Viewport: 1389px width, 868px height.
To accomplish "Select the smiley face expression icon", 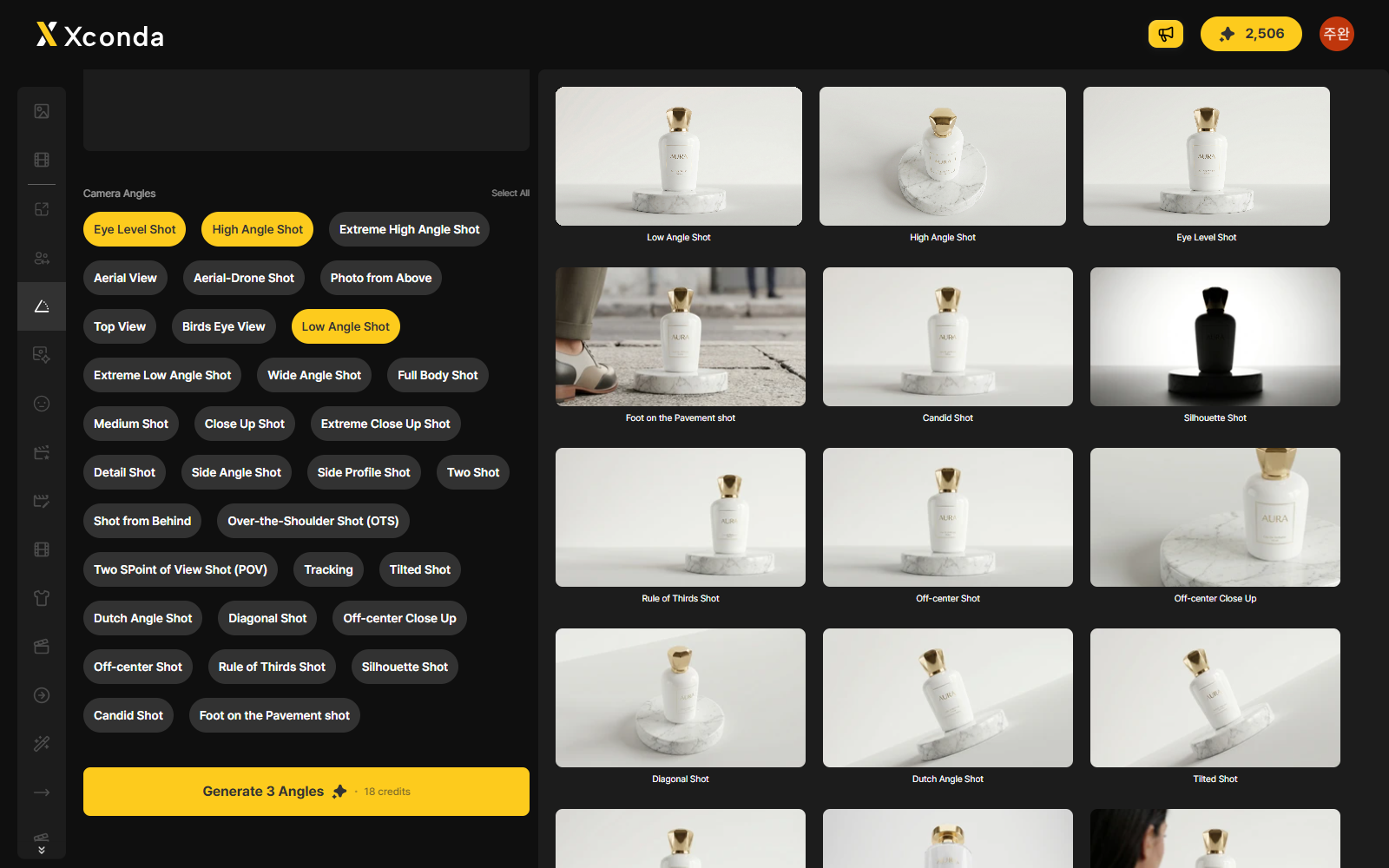I will pyautogui.click(x=42, y=404).
